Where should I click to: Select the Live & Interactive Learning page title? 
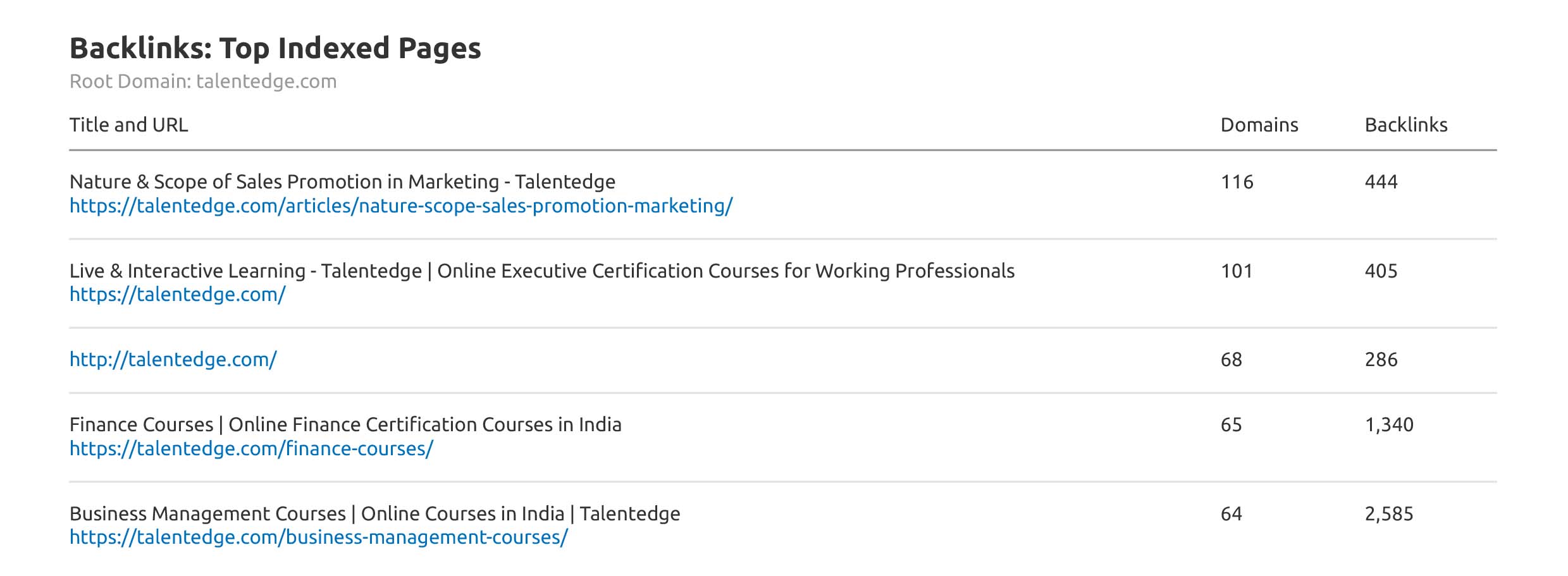pyautogui.click(x=542, y=271)
